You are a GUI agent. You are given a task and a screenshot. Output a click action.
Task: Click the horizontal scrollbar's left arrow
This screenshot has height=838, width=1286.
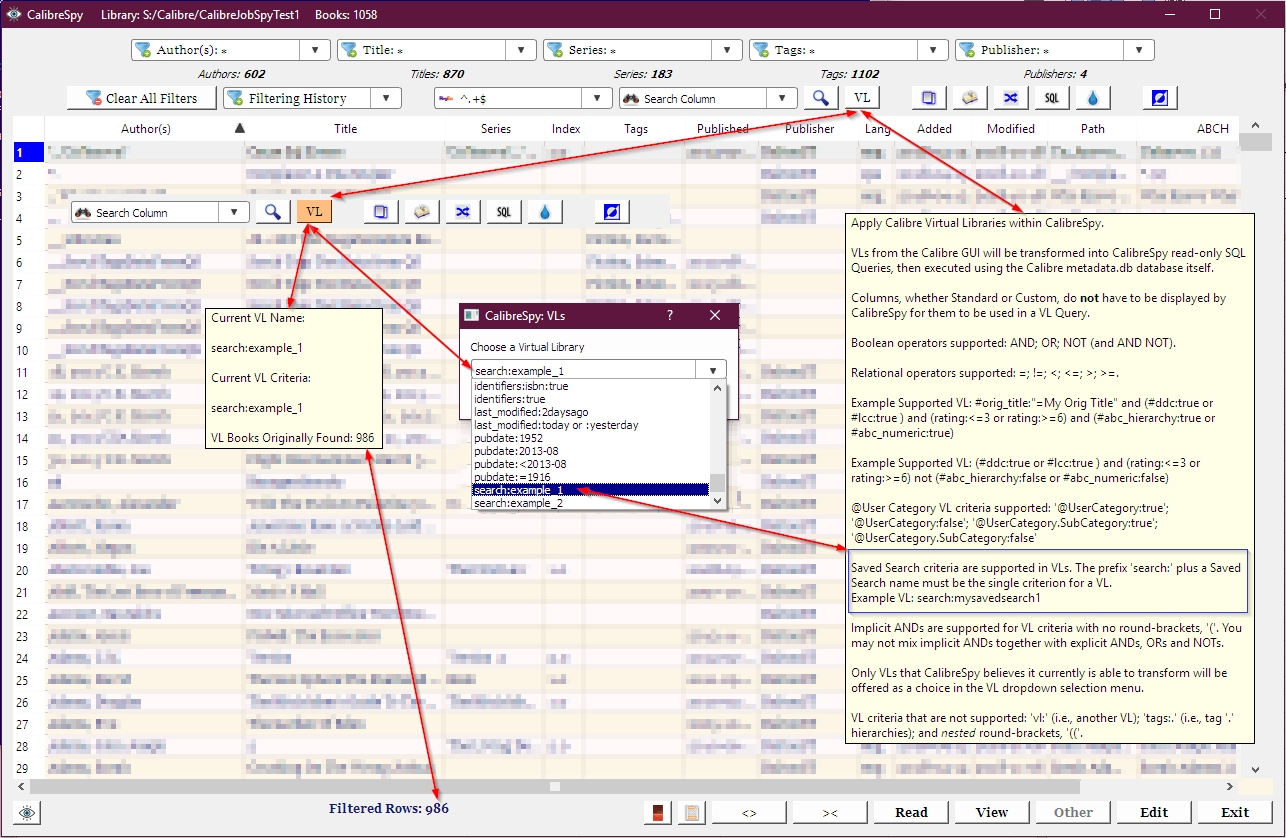pos(22,786)
